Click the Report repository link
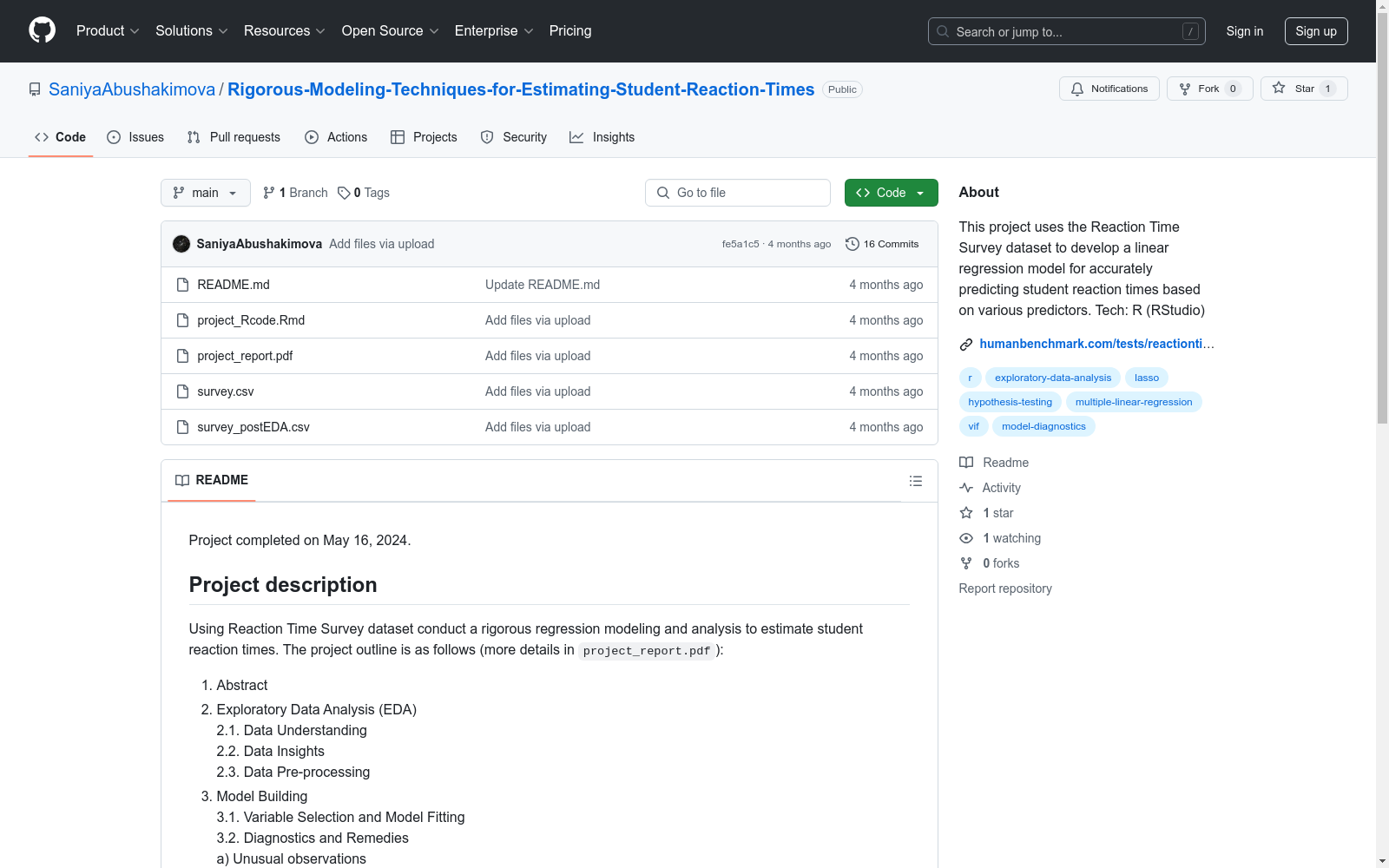The width and height of the screenshot is (1389, 868). tap(1005, 589)
